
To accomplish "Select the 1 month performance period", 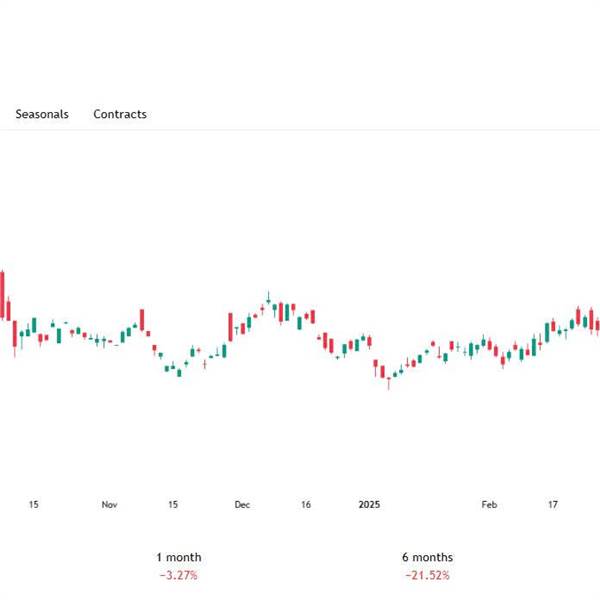I will pyautogui.click(x=179, y=557).
